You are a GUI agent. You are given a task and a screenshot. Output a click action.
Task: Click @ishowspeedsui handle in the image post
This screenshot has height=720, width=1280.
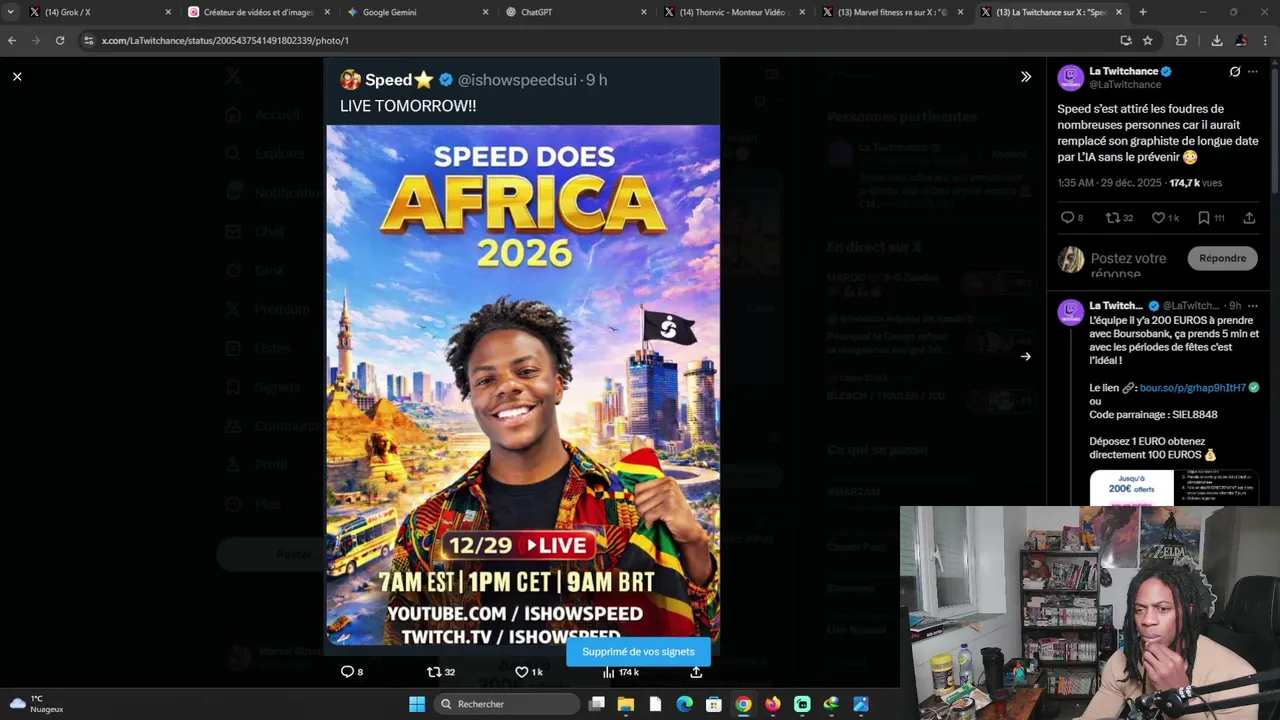click(517, 80)
